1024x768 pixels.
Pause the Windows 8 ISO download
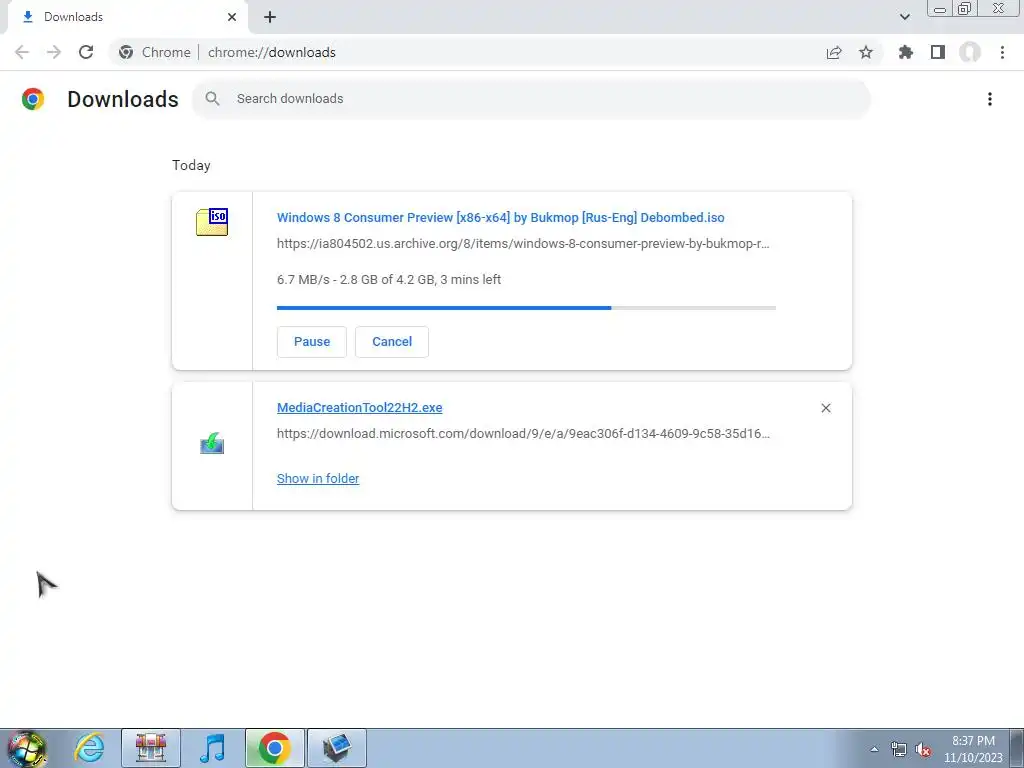coord(312,342)
